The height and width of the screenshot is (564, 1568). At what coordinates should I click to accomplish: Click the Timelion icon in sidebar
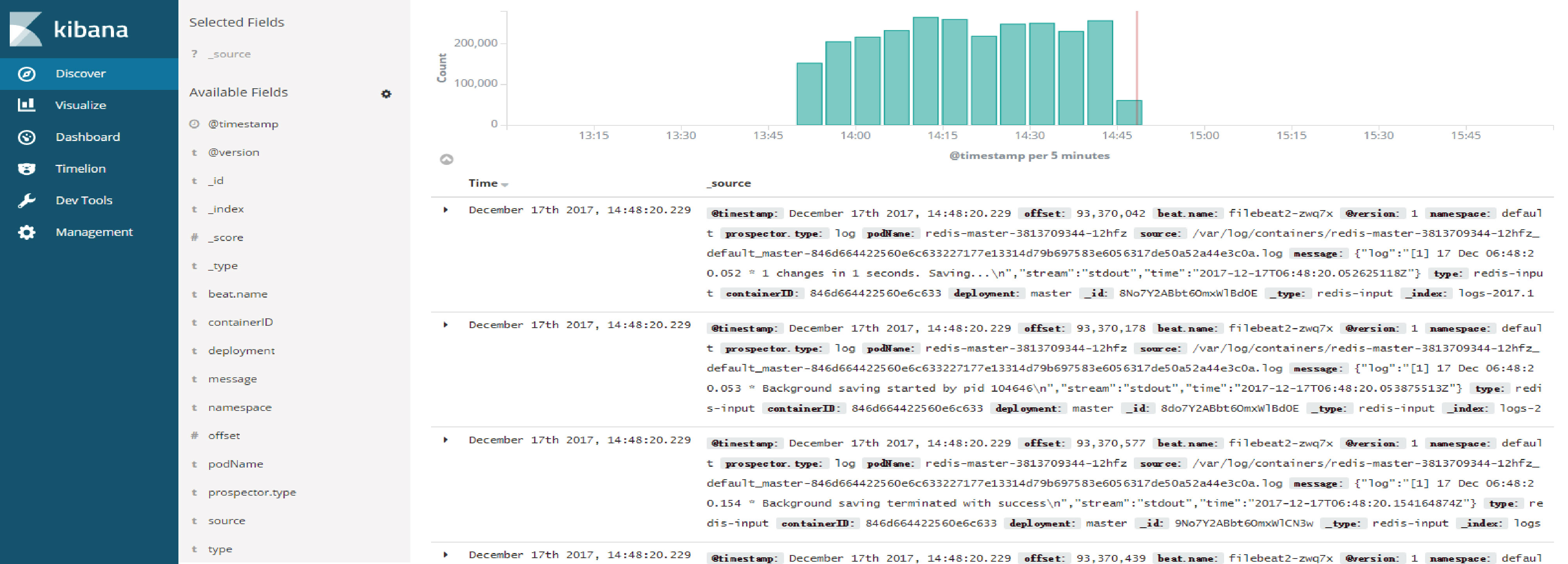[26, 169]
